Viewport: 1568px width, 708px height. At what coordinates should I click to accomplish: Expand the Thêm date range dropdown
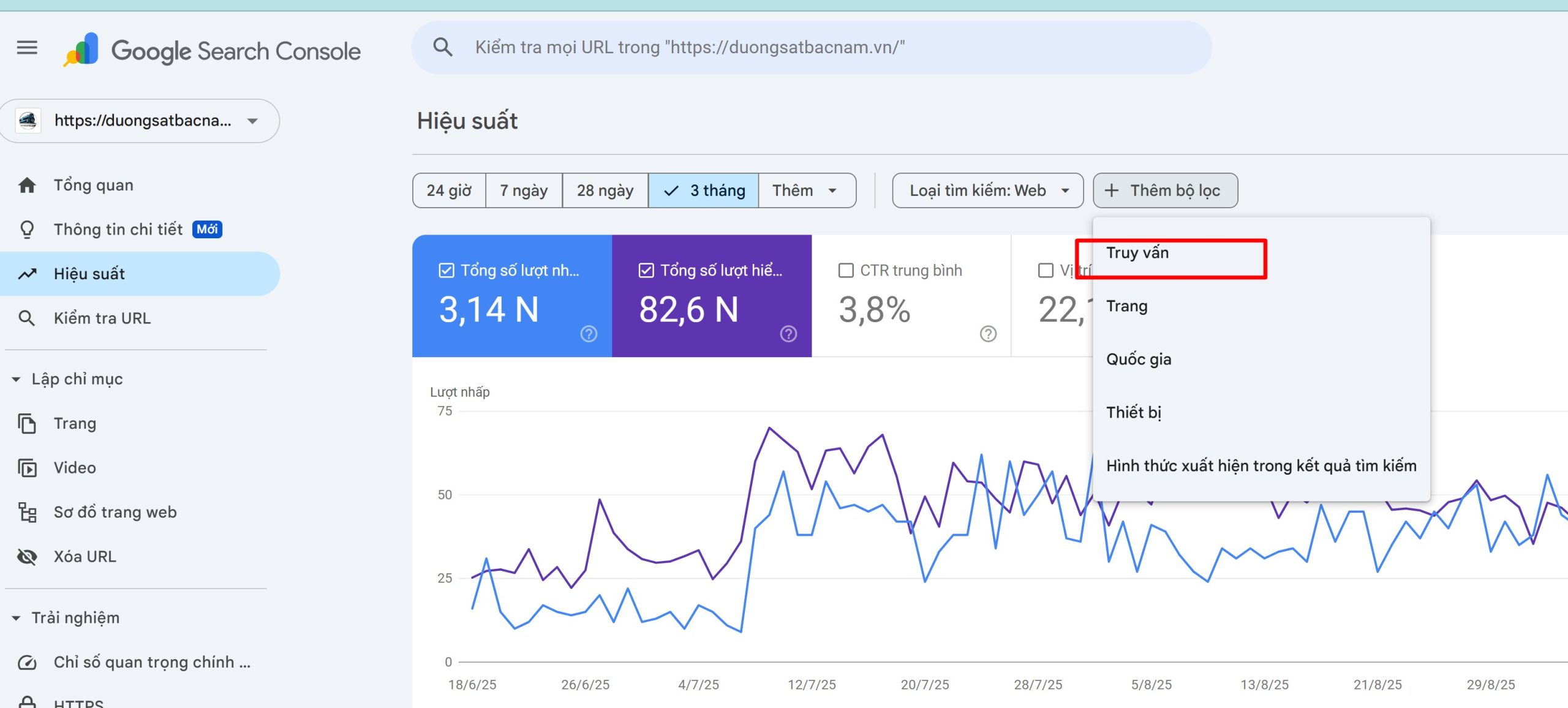807,190
